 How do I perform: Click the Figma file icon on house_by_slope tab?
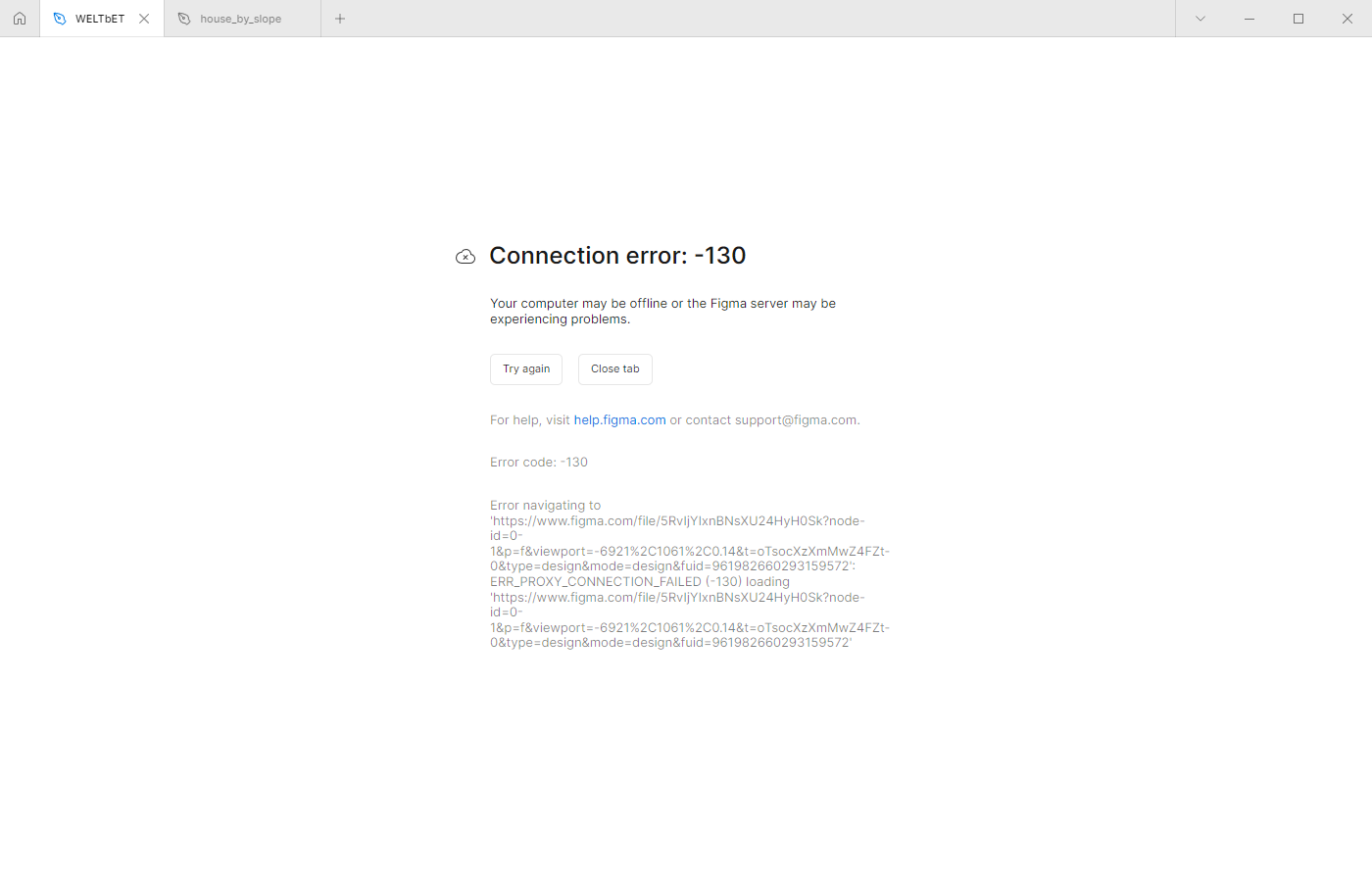click(x=184, y=19)
